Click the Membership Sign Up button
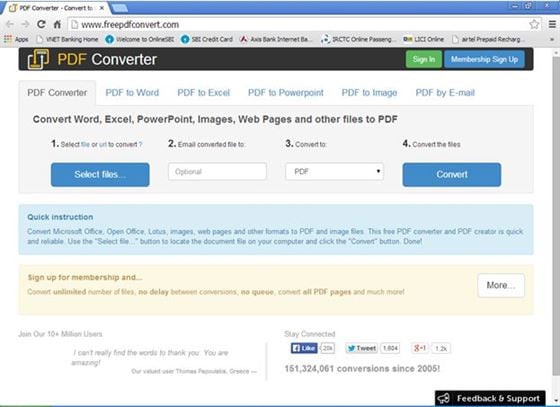This screenshot has width=560, height=407. pos(484,59)
